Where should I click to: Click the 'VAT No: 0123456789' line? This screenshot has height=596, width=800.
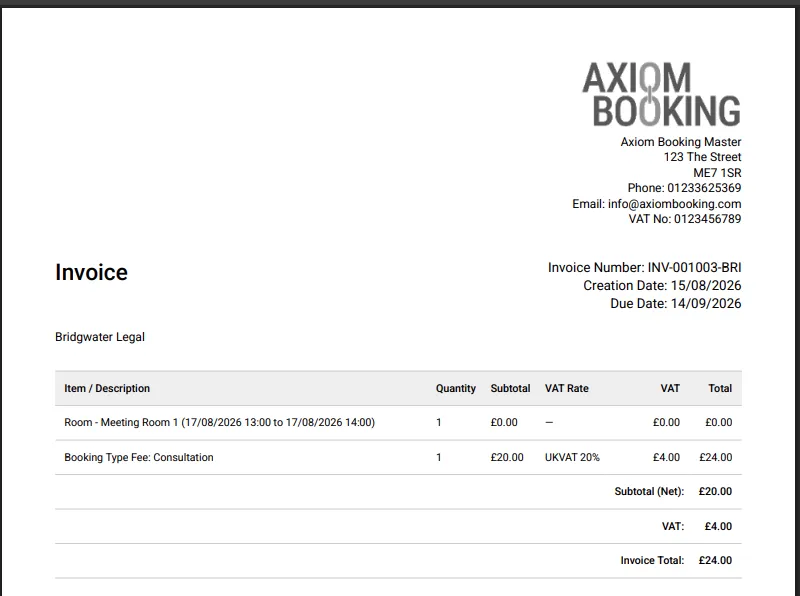point(685,219)
